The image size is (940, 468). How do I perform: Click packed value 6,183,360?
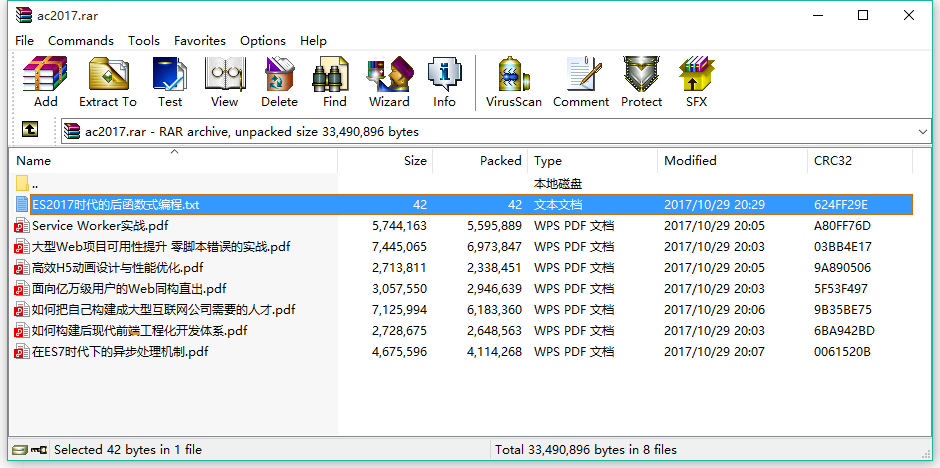point(494,310)
